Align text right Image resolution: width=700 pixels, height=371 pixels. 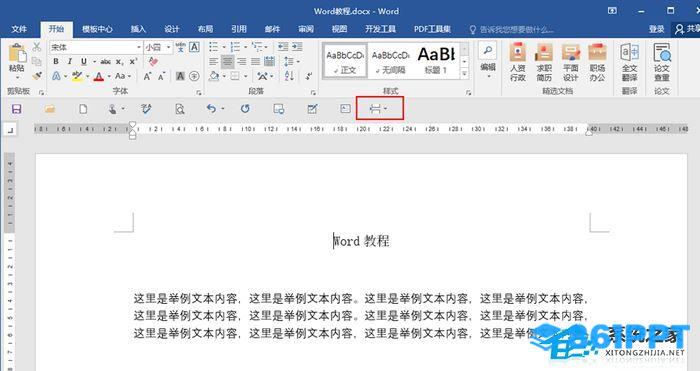pyautogui.click(x=242, y=62)
